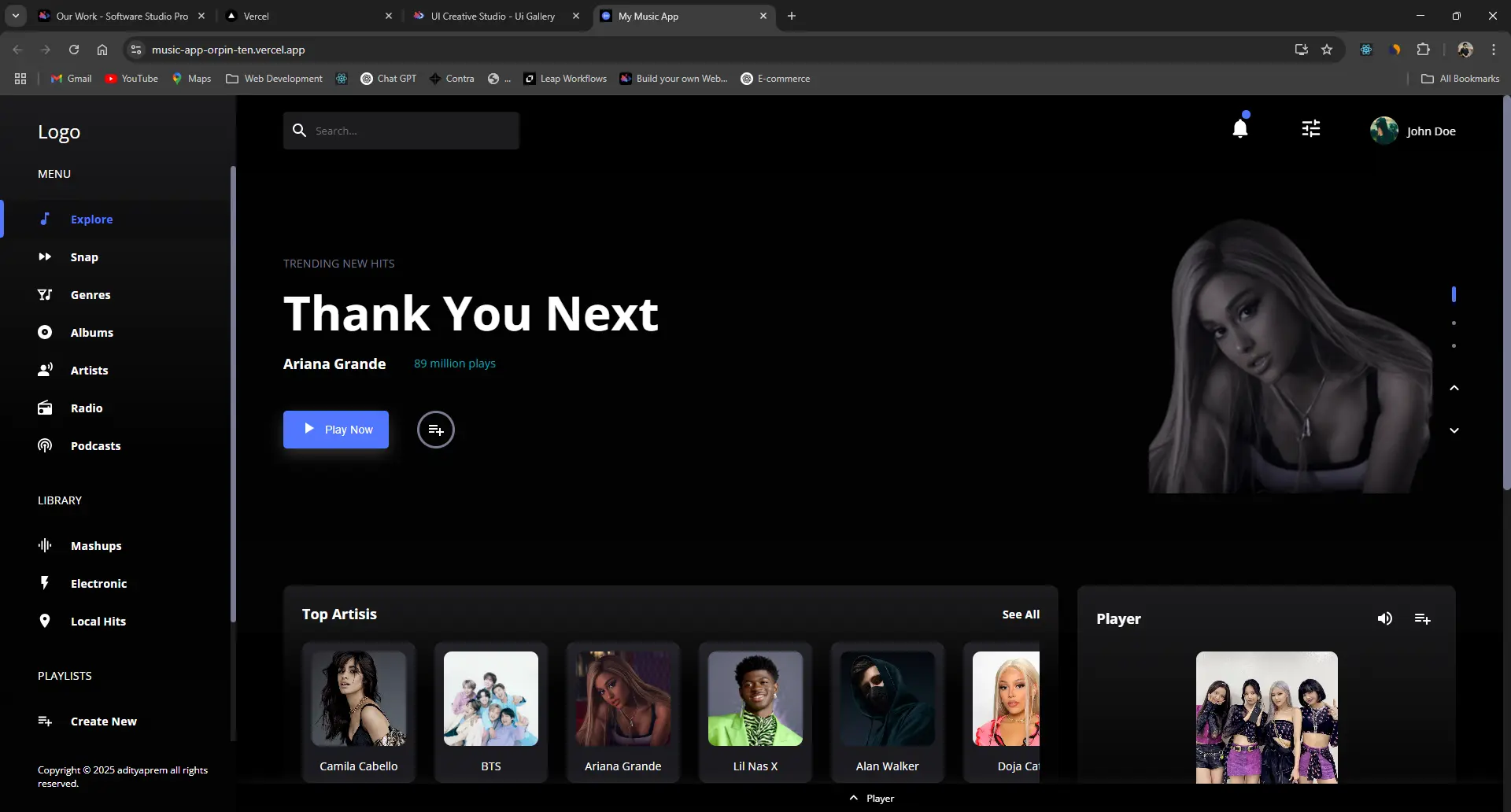This screenshot has width=1511, height=812.
Task: Open the Gmail bookmark
Action: click(x=71, y=79)
